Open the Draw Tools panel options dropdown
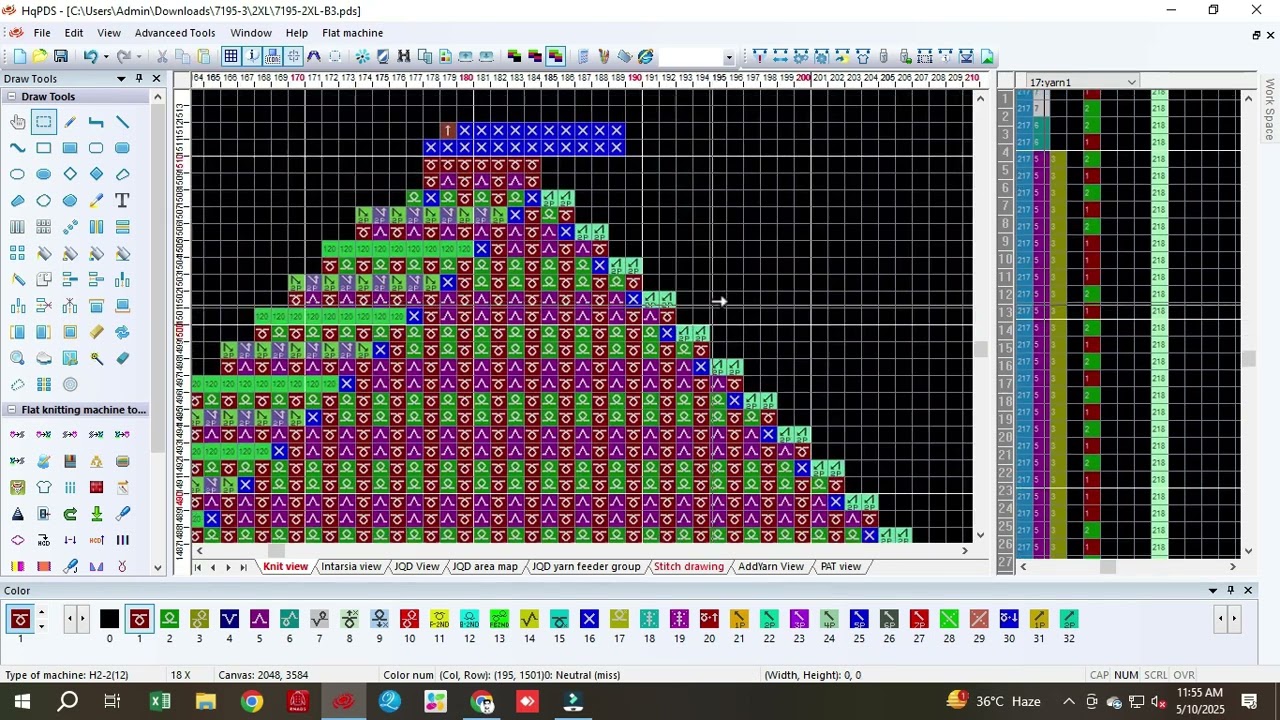The height and width of the screenshot is (720, 1280). pyautogui.click(x=122, y=78)
